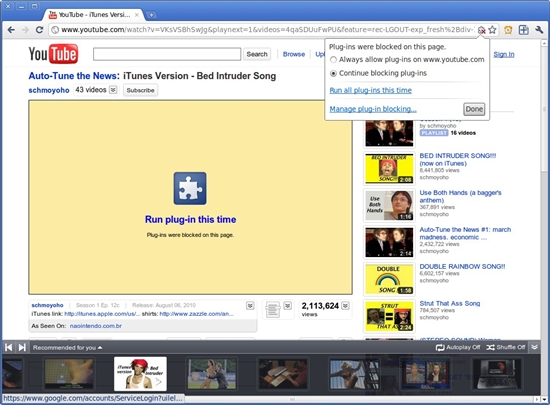Toggle Shuffle Off
The image size is (550, 405).
point(505,347)
